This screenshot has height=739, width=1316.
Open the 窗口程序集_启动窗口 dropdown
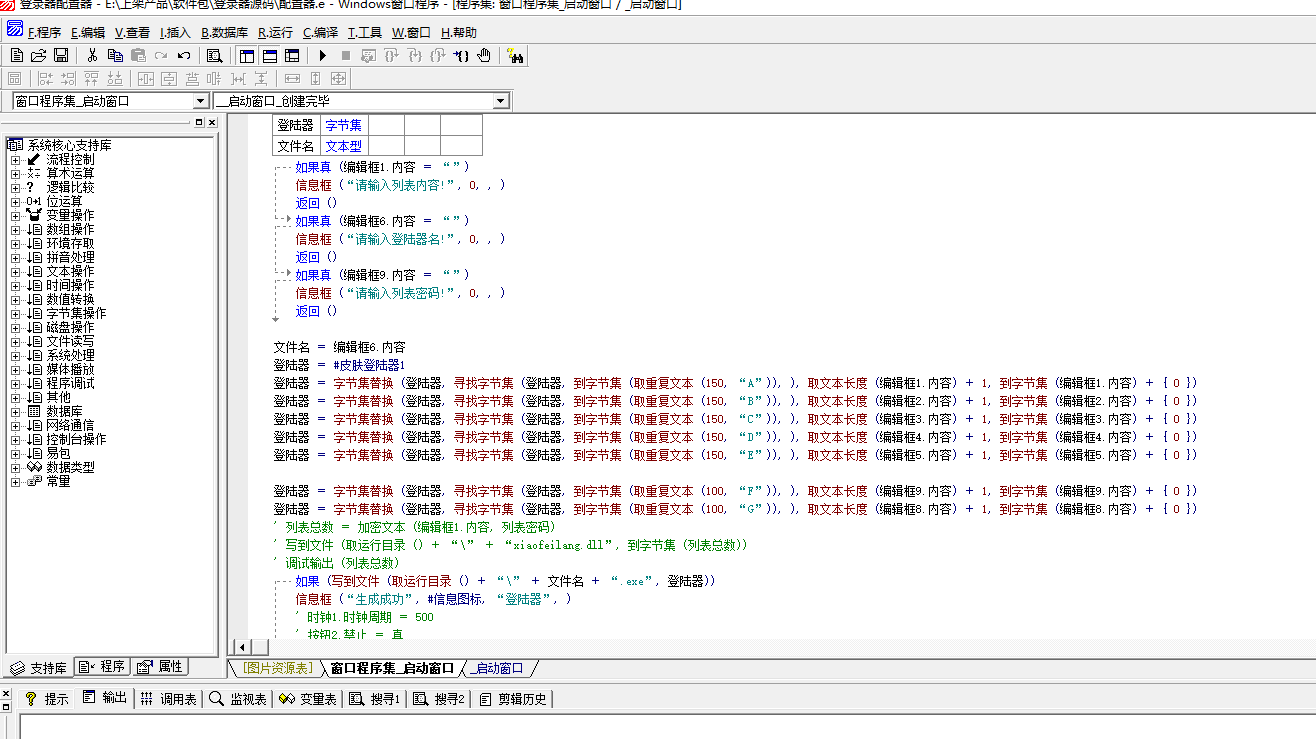pos(201,101)
